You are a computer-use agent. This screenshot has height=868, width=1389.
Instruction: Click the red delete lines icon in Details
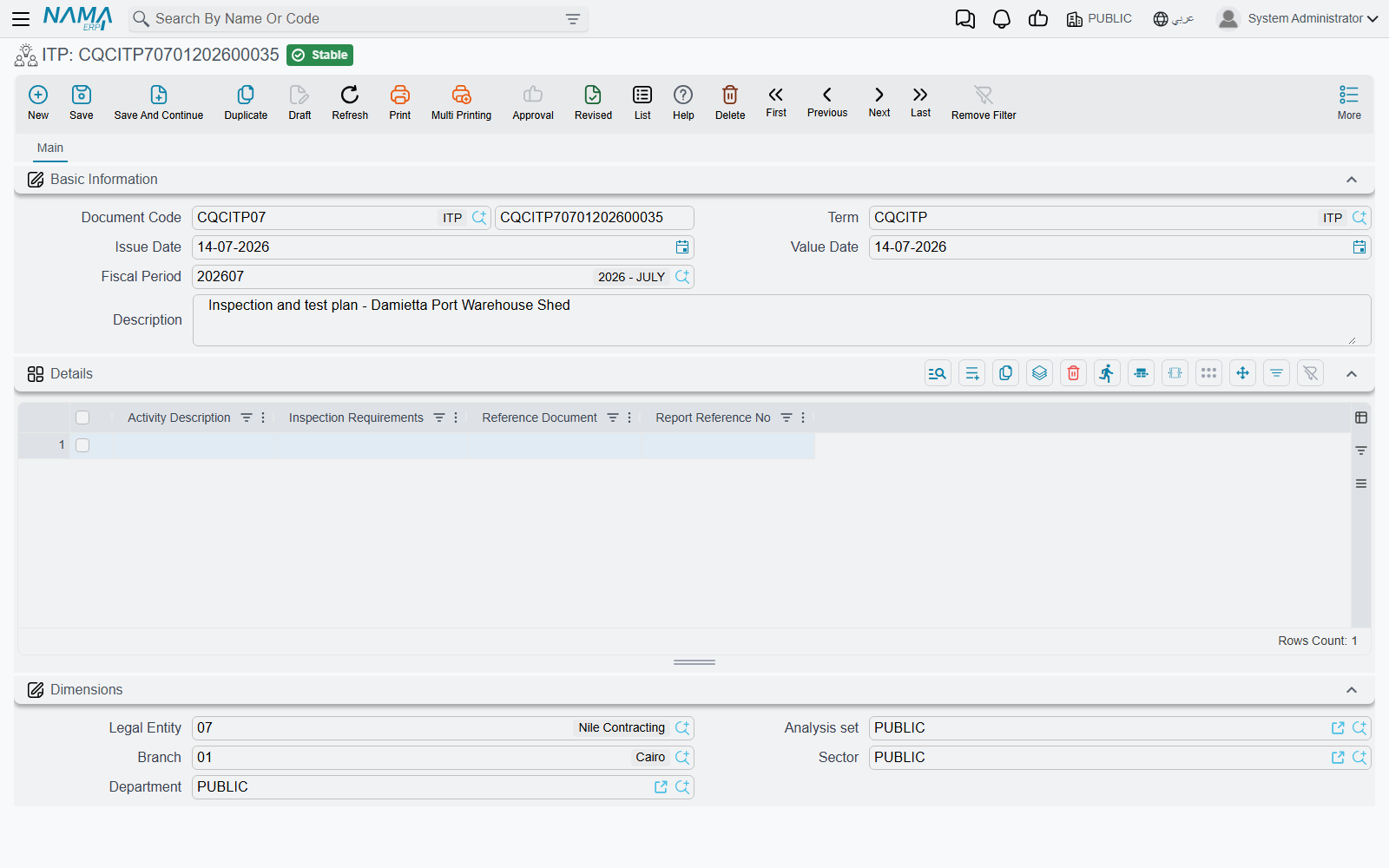(x=1073, y=373)
